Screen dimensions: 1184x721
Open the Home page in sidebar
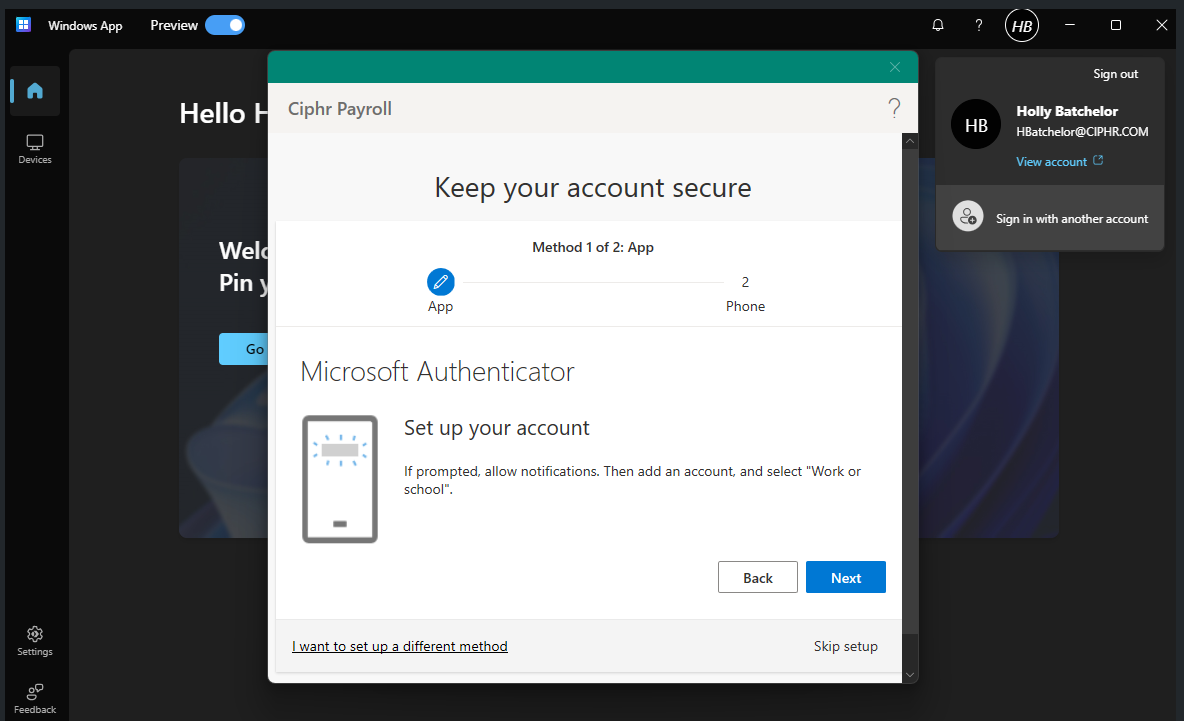35,91
